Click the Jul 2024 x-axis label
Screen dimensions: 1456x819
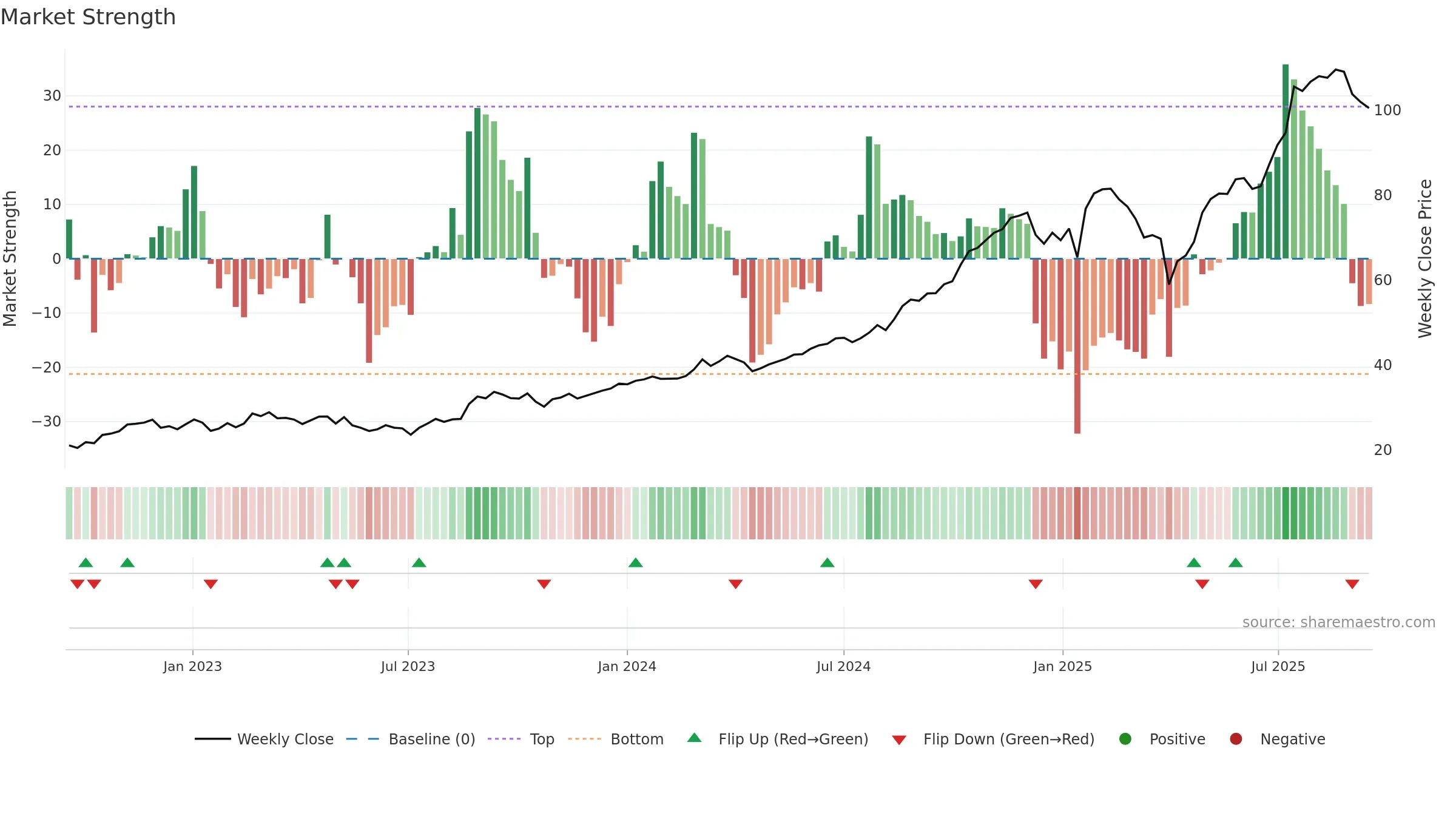click(843, 666)
